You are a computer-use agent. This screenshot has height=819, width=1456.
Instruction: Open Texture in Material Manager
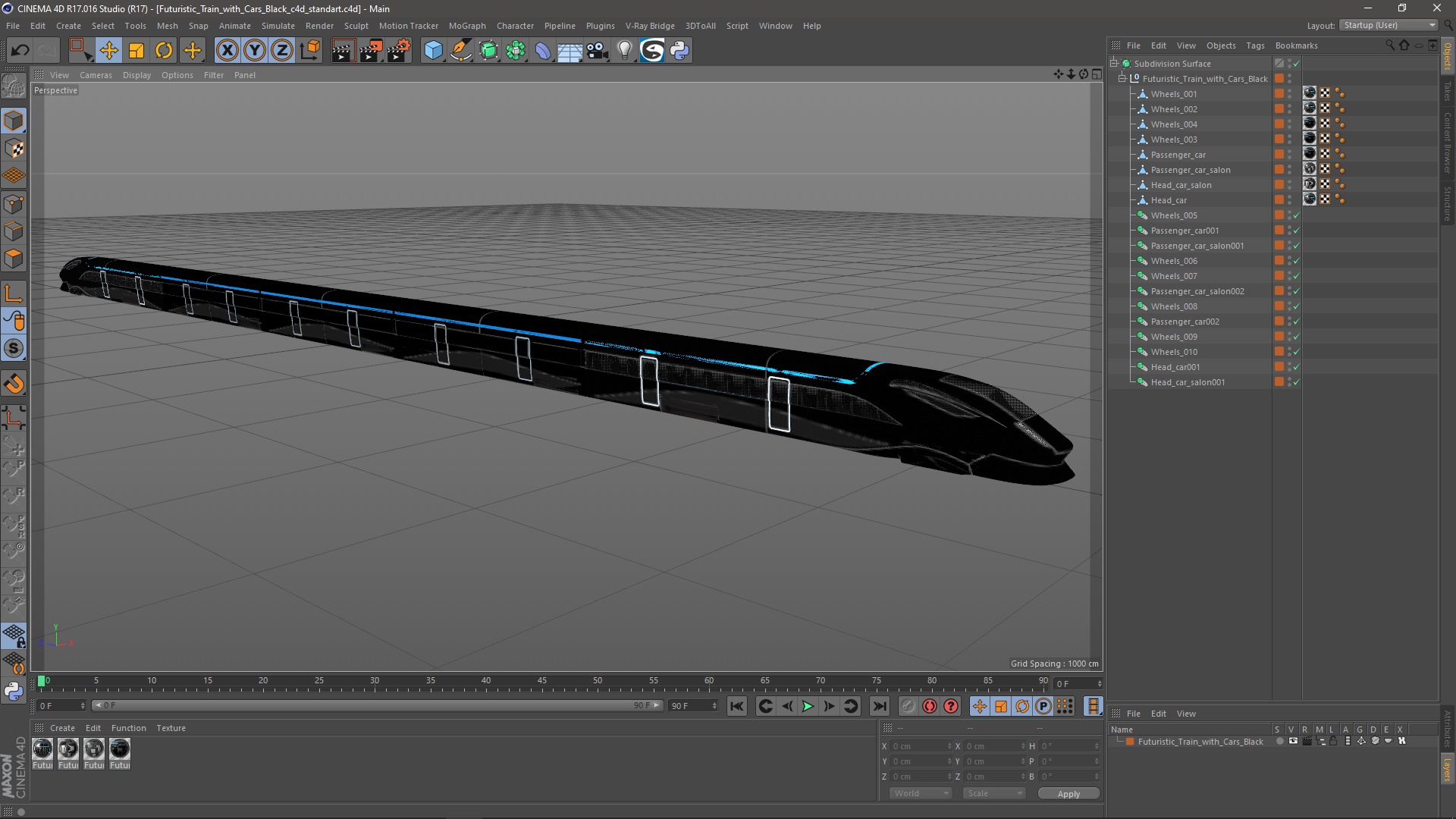pyautogui.click(x=171, y=728)
